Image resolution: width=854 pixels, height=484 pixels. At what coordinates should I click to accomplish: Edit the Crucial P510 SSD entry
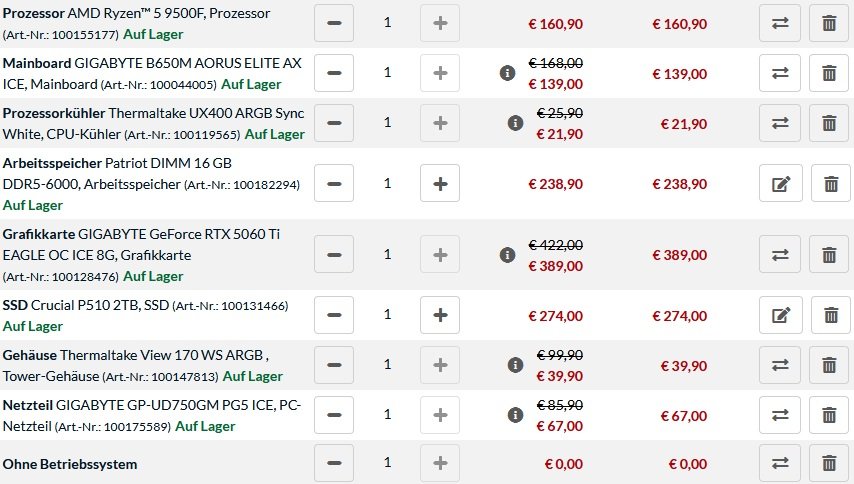780,315
